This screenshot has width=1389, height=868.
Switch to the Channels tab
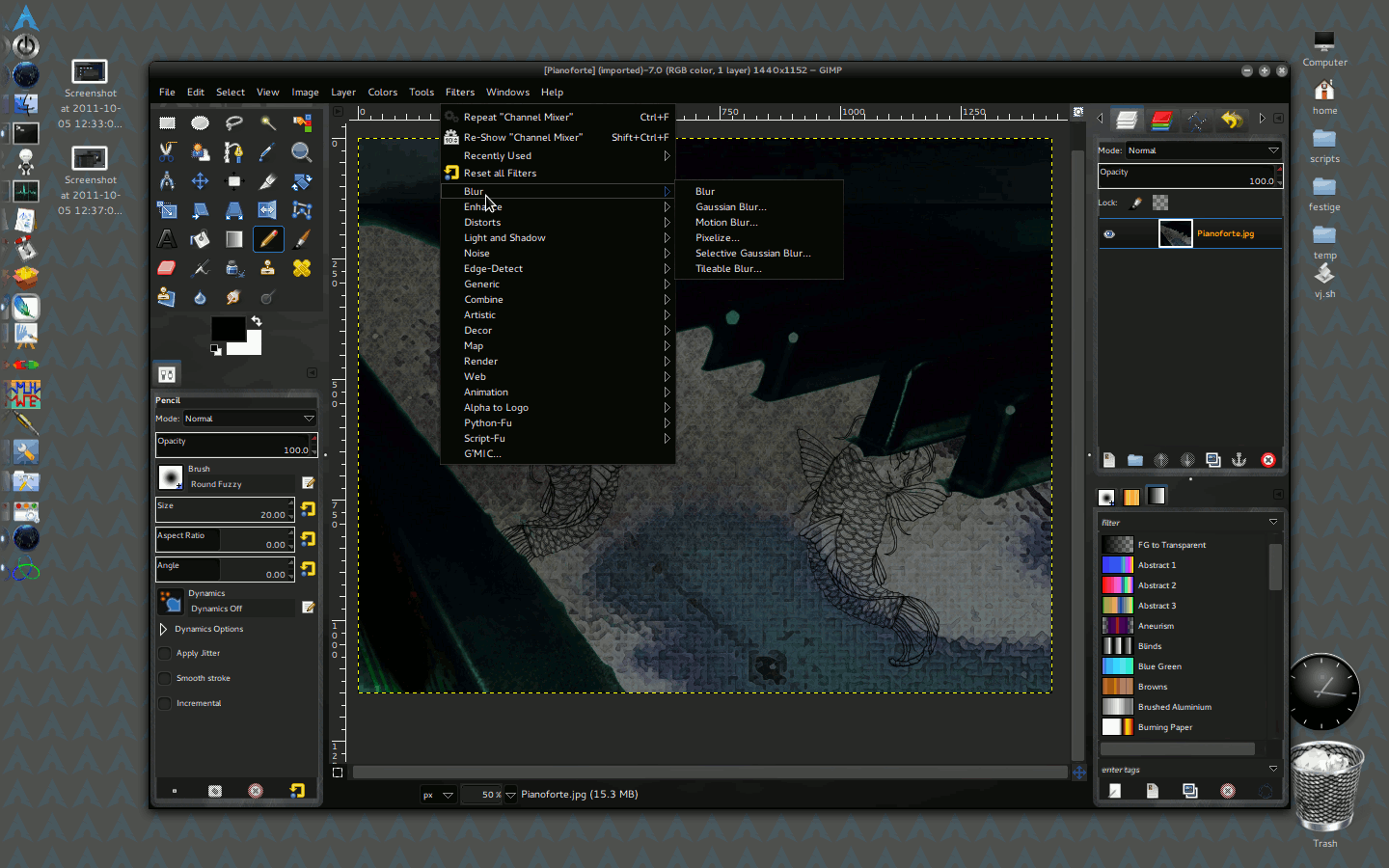(1161, 120)
